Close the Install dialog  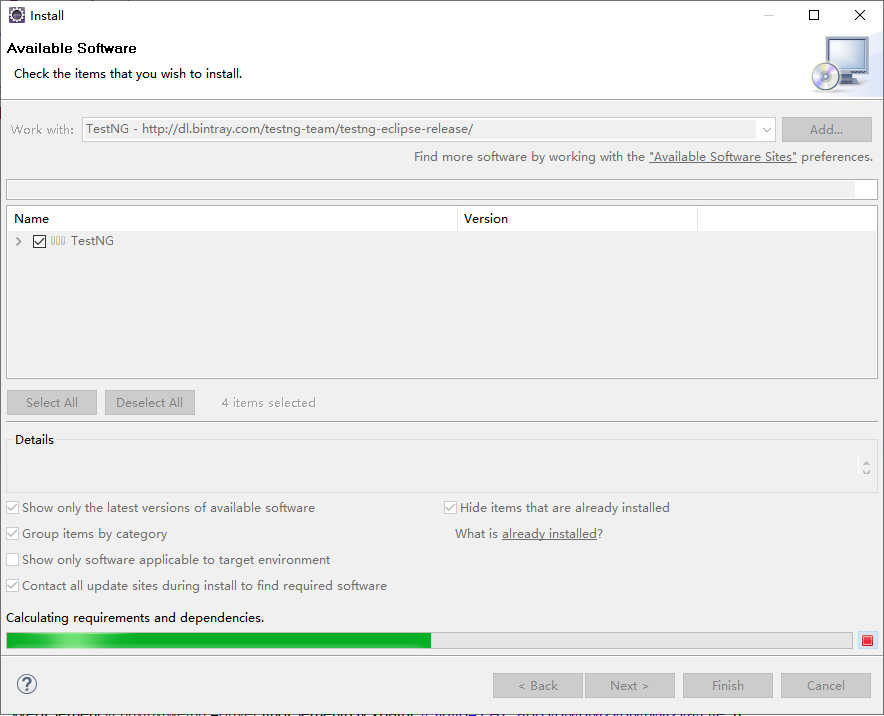point(860,15)
